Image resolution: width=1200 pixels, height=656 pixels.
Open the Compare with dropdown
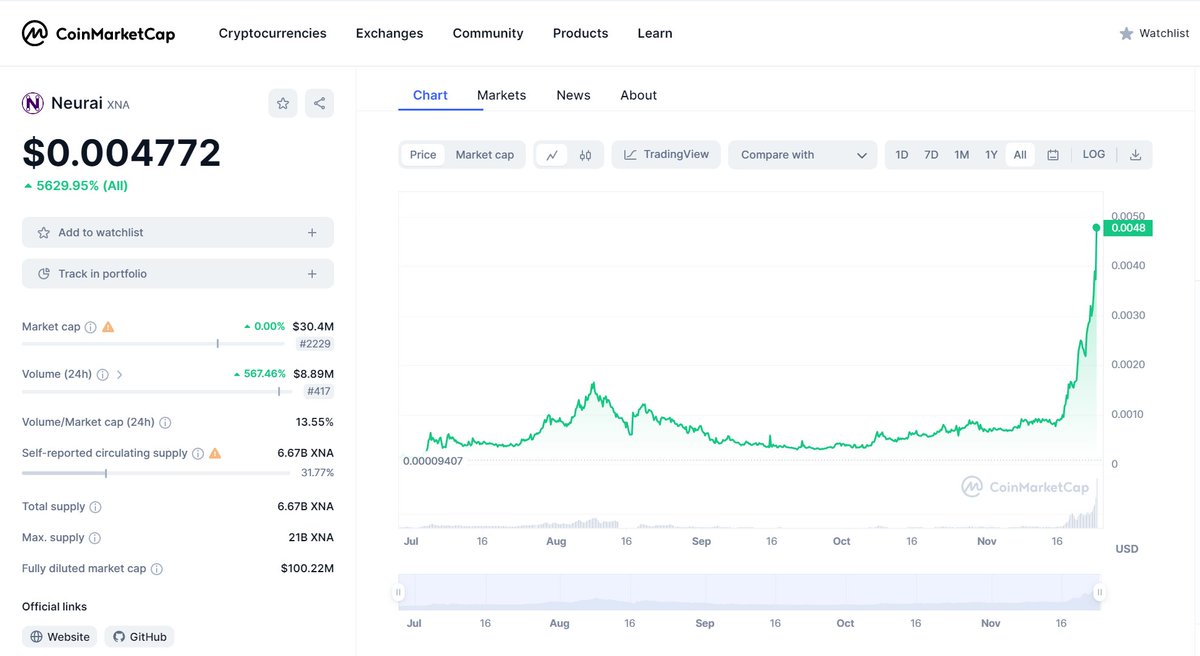[x=803, y=155]
